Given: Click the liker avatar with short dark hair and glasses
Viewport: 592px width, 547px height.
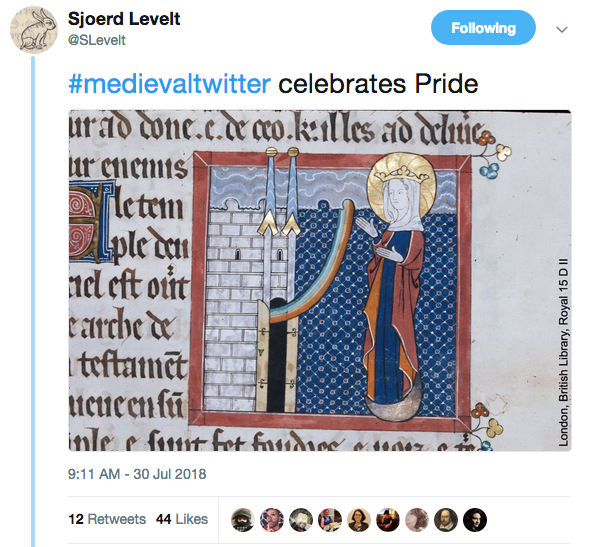Looking at the screenshot, I should pos(359,520).
